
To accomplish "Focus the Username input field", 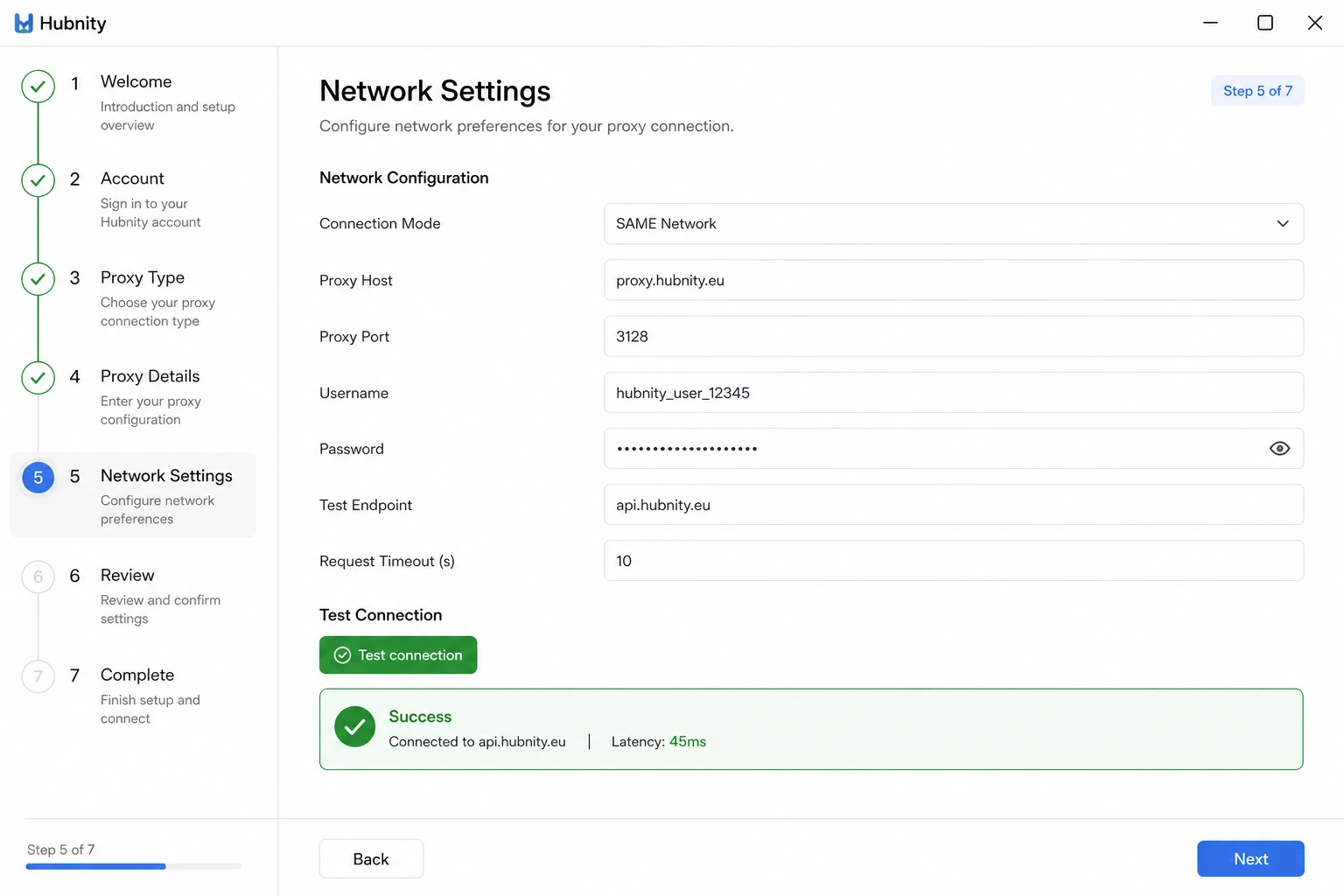I will [954, 393].
